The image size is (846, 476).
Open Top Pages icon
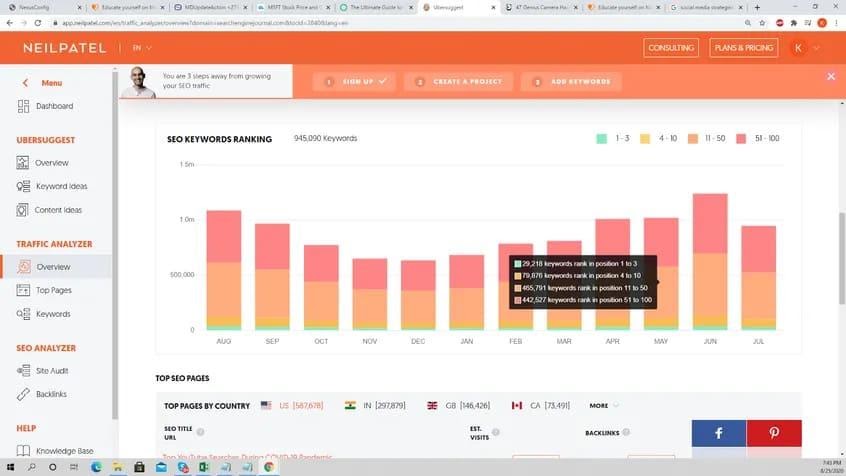[23, 290]
